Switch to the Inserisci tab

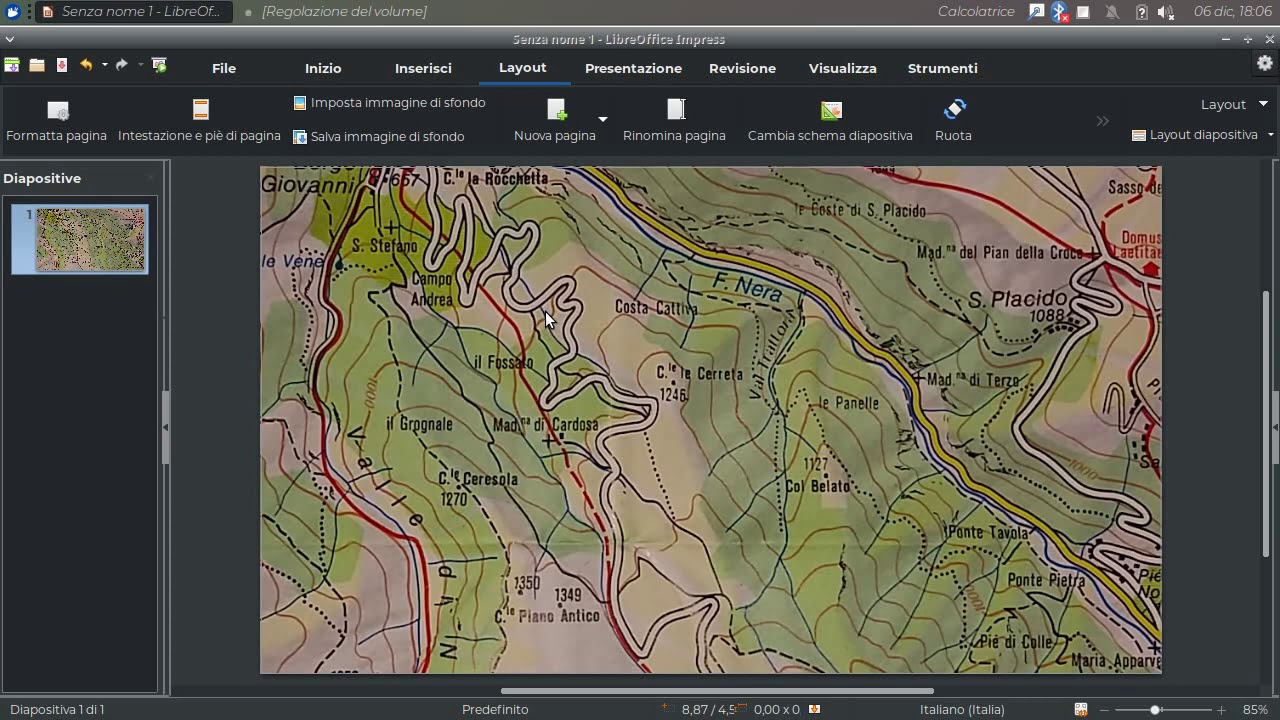(x=423, y=68)
